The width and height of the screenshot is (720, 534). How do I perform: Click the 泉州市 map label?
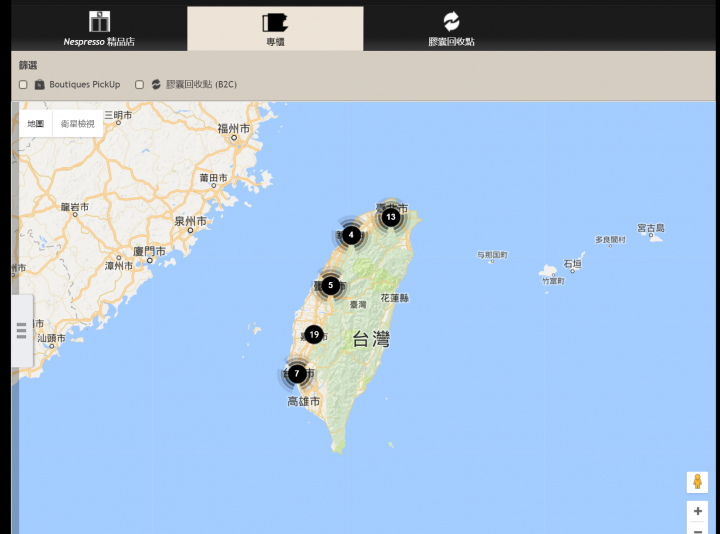pos(191,221)
